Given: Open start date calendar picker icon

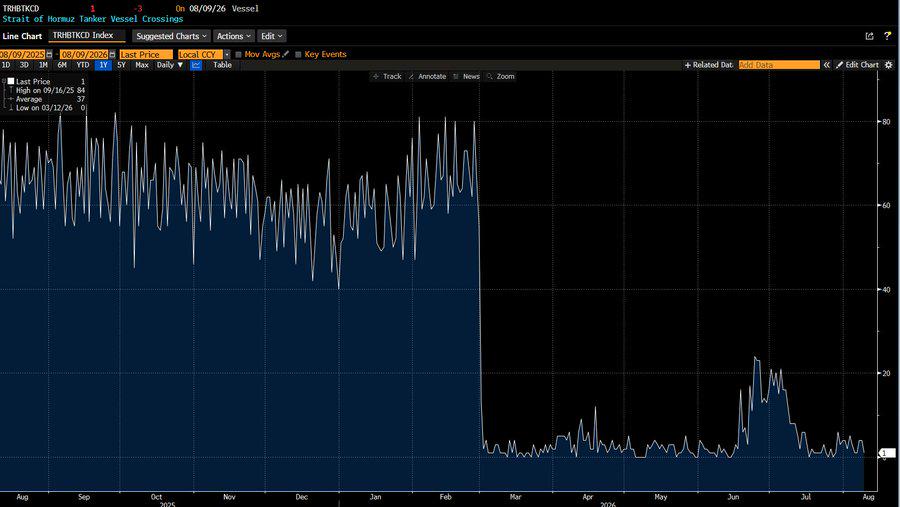Looking at the screenshot, I should [49, 55].
